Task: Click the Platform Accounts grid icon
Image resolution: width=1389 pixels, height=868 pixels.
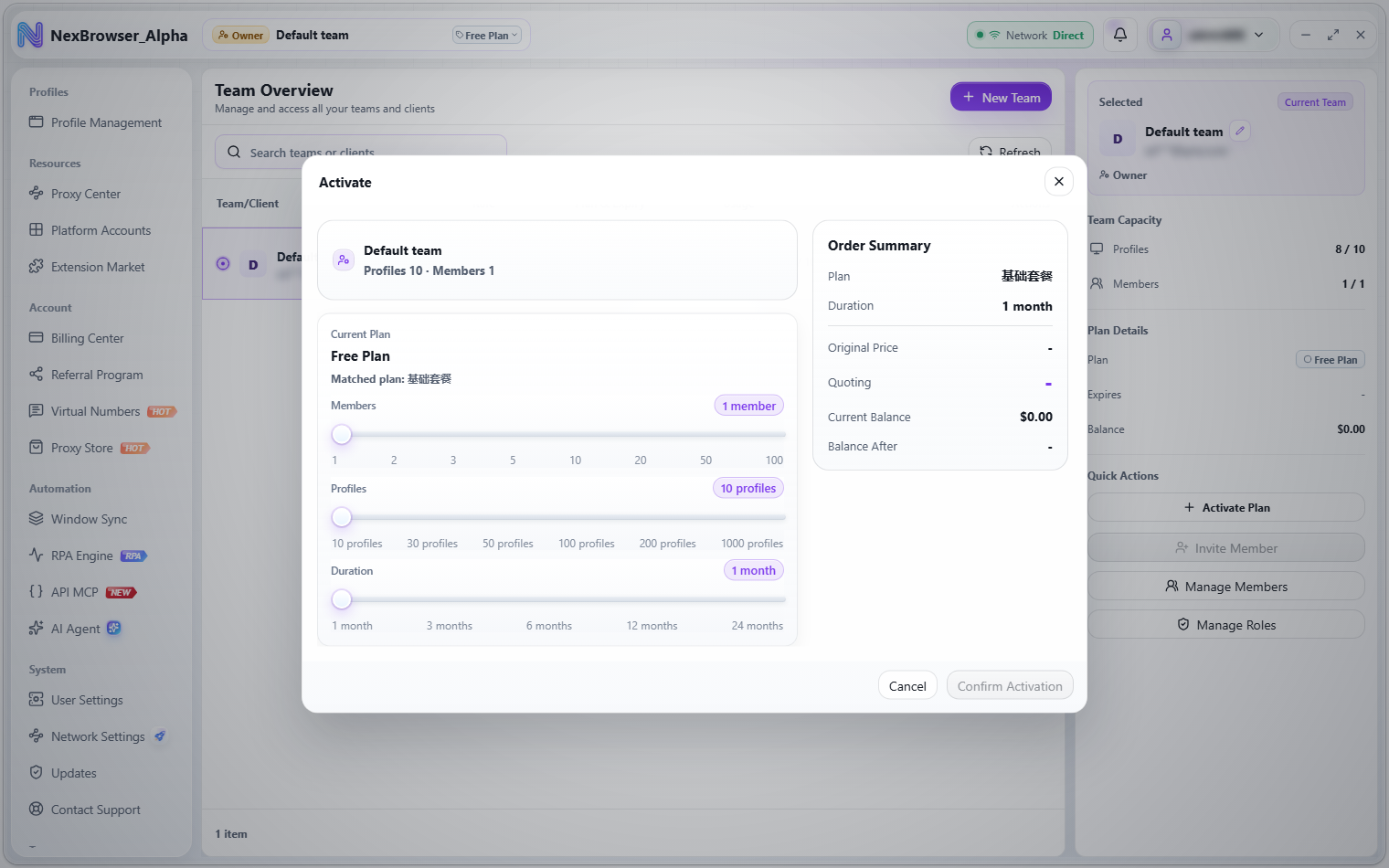Action: 37,229
